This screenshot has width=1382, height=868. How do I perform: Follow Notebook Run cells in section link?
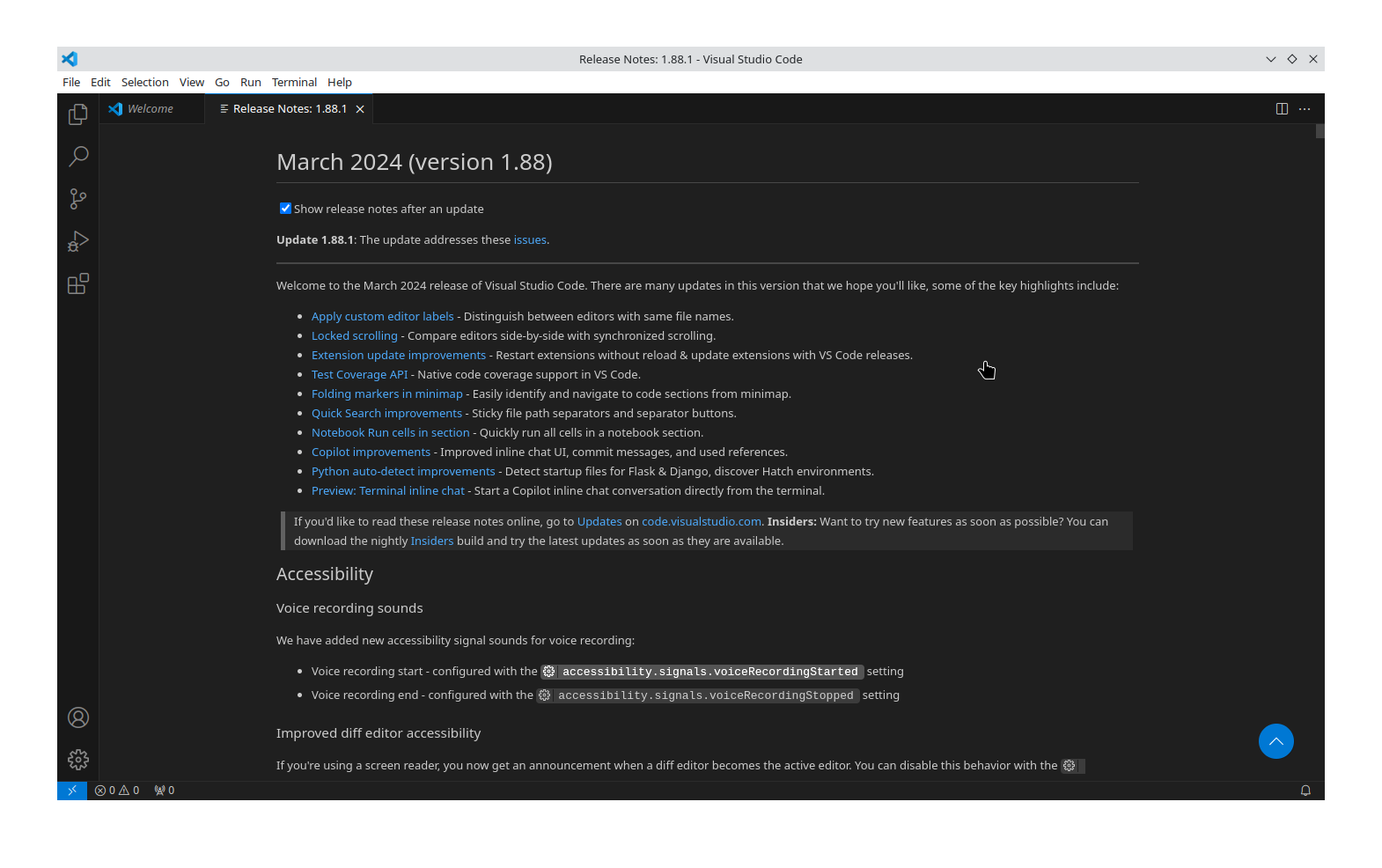pos(391,433)
